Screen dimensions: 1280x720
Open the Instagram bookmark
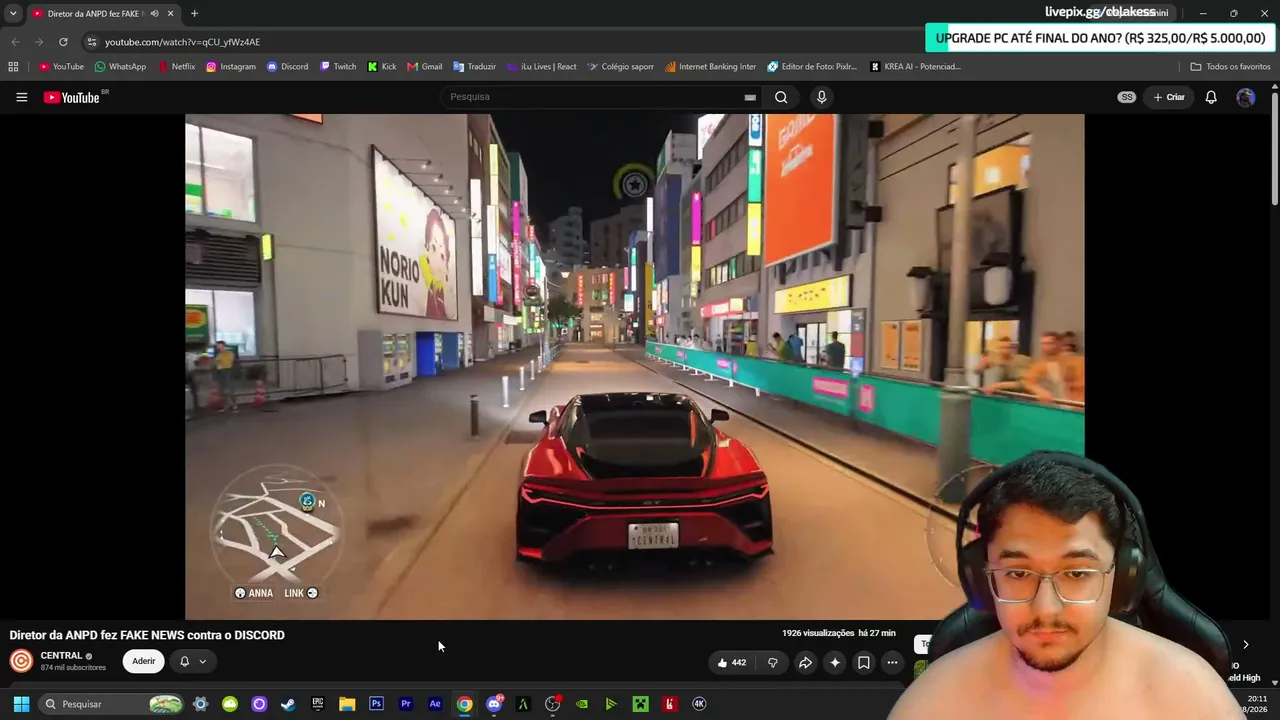231,67
